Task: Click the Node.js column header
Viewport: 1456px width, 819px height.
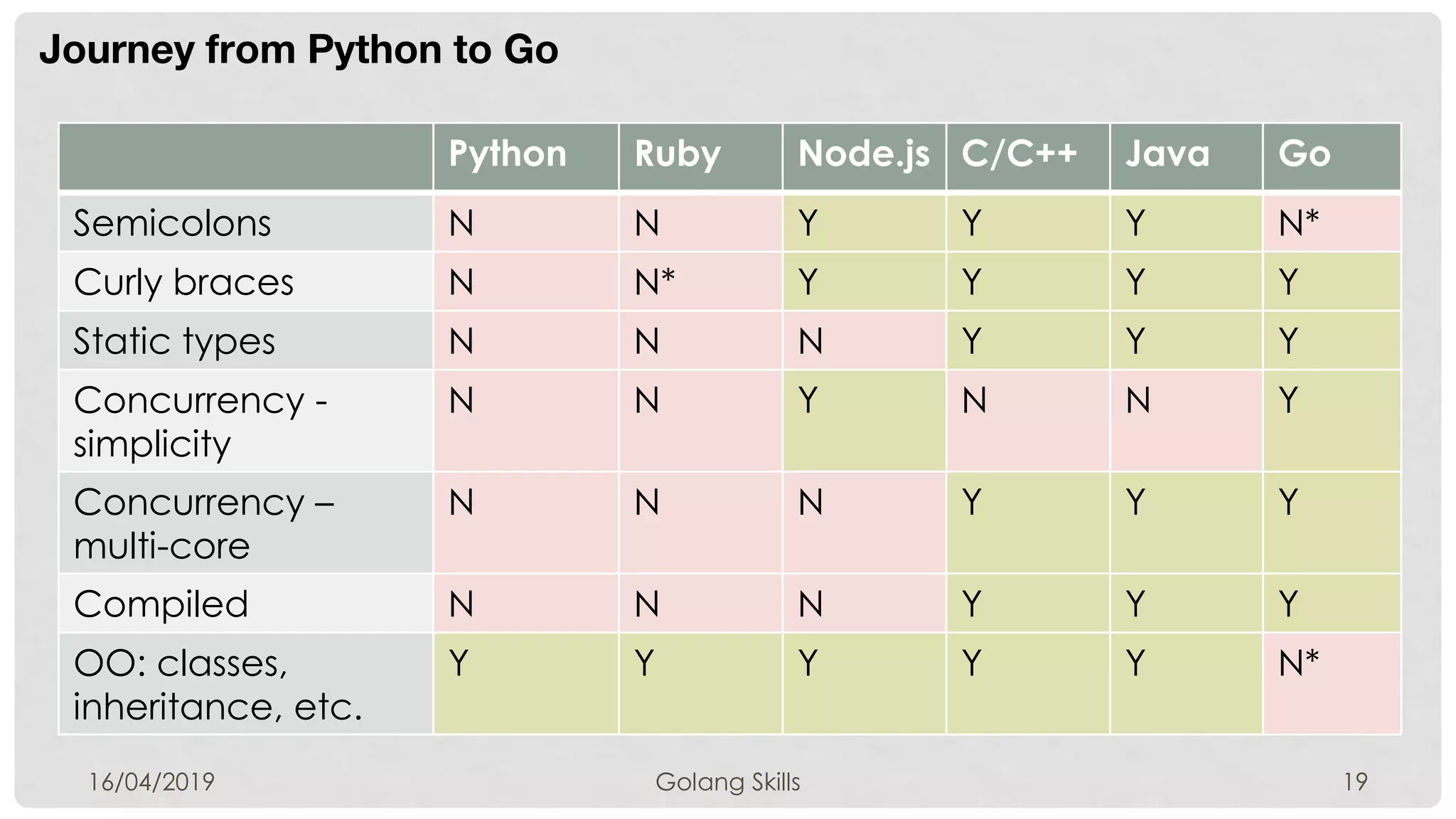Action: tap(863, 154)
